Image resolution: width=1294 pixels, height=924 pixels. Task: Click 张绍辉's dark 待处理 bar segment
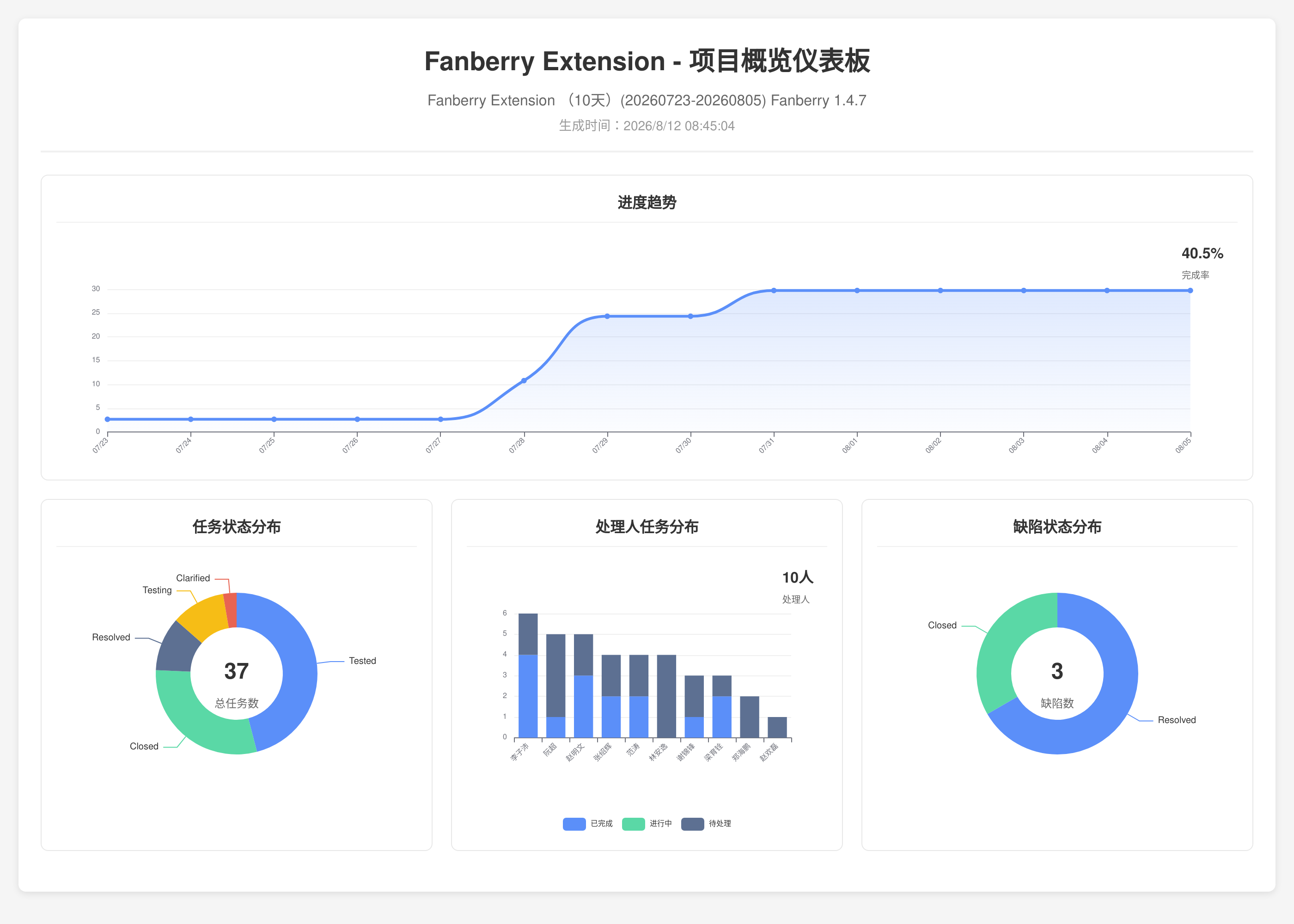click(611, 675)
